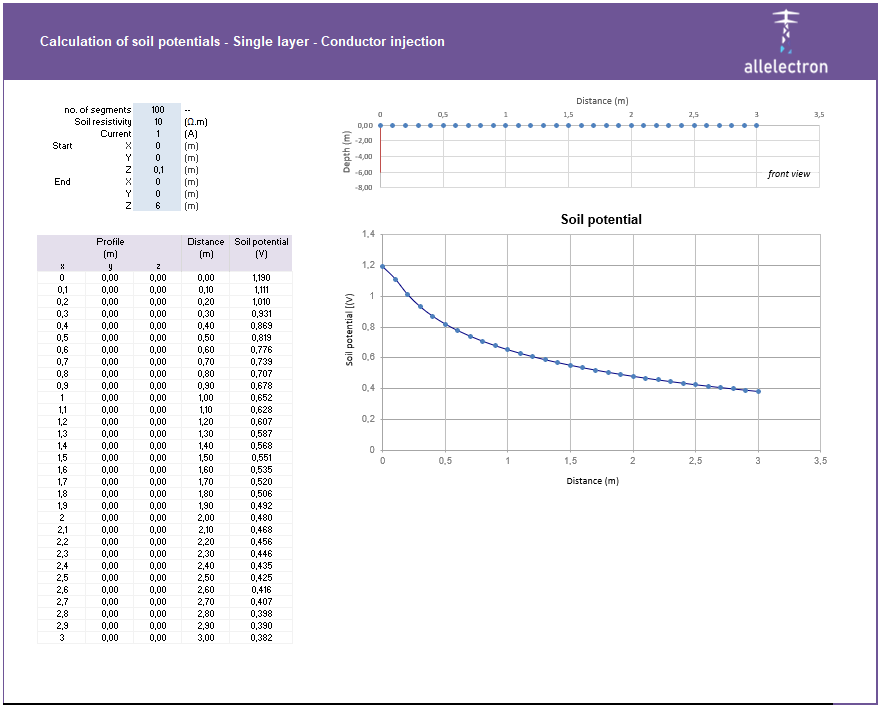The width and height of the screenshot is (880, 707).
Task: Click the Start X coordinate cell
Action: point(160,146)
